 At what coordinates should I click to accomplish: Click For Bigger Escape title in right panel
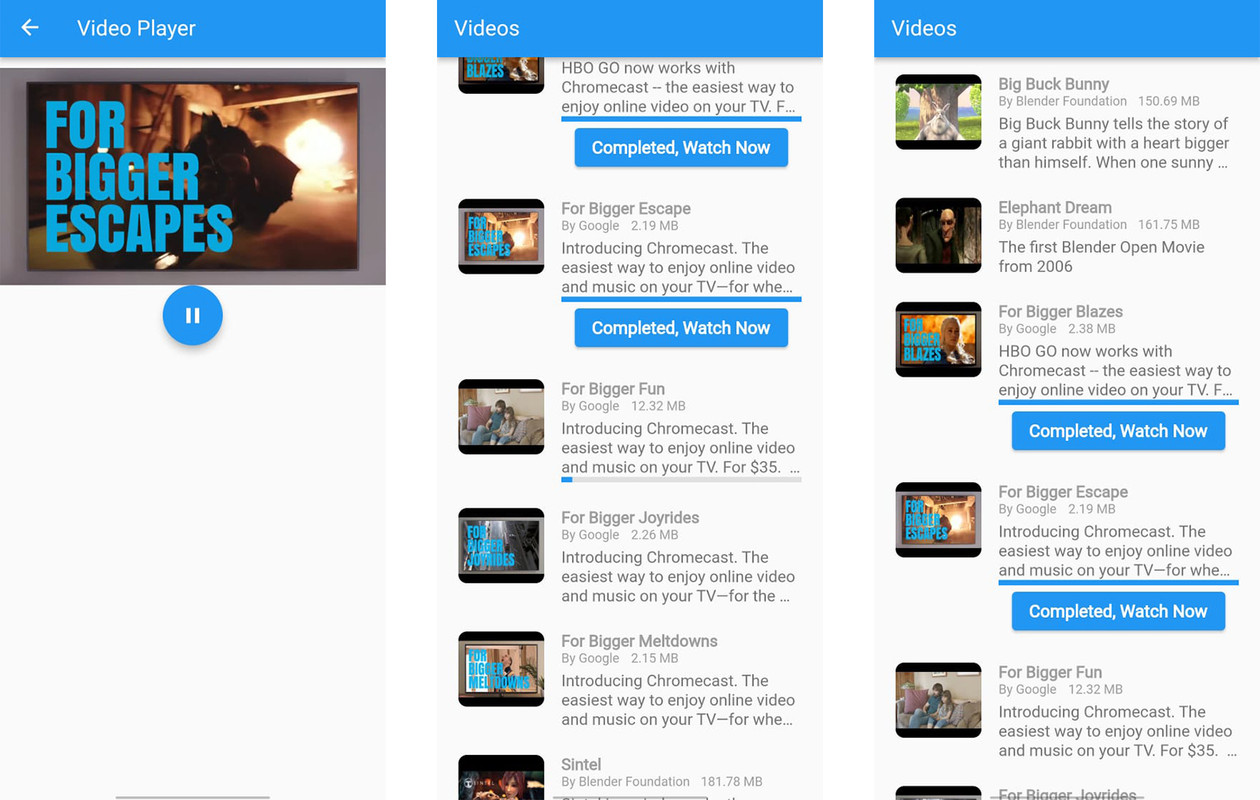[x=1063, y=492]
